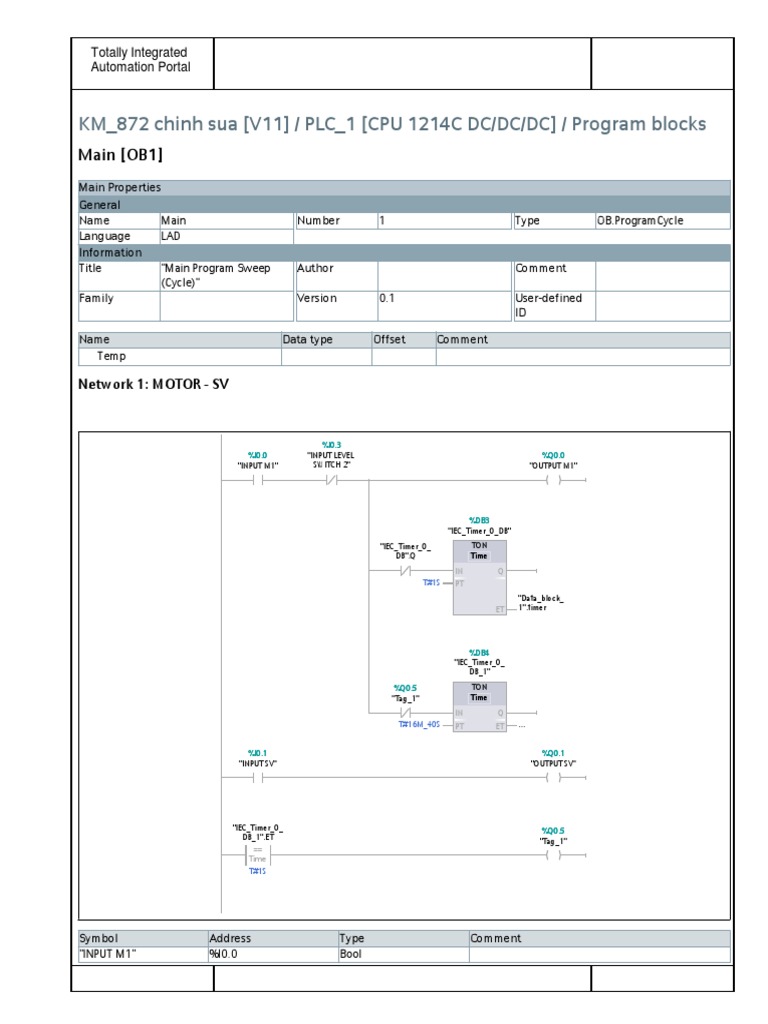Screen dimensions: 768x1024
Task: Click the "Temp" row in the interface table
Action: click(404, 357)
